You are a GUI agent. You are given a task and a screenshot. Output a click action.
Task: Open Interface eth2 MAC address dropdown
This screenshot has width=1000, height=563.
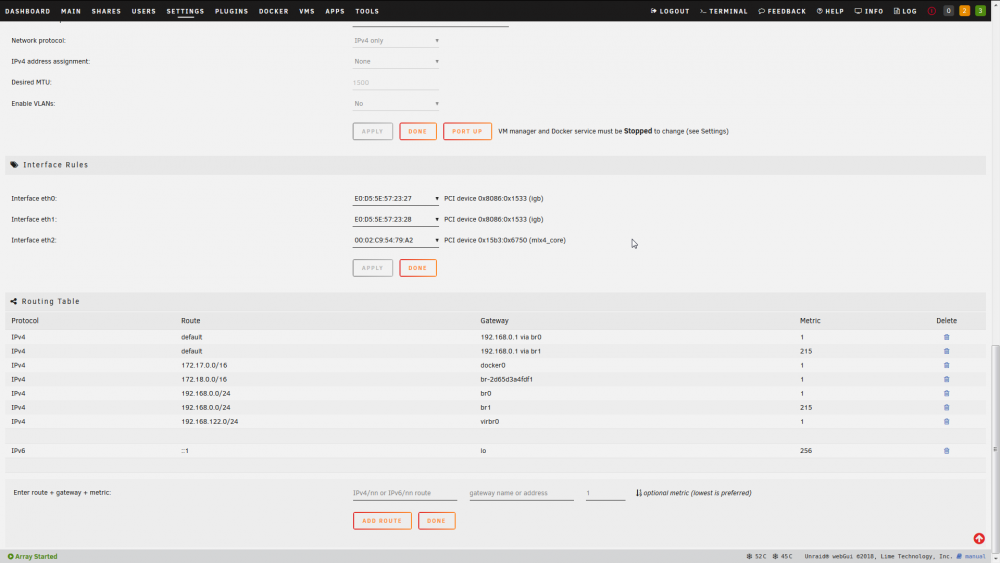395,240
